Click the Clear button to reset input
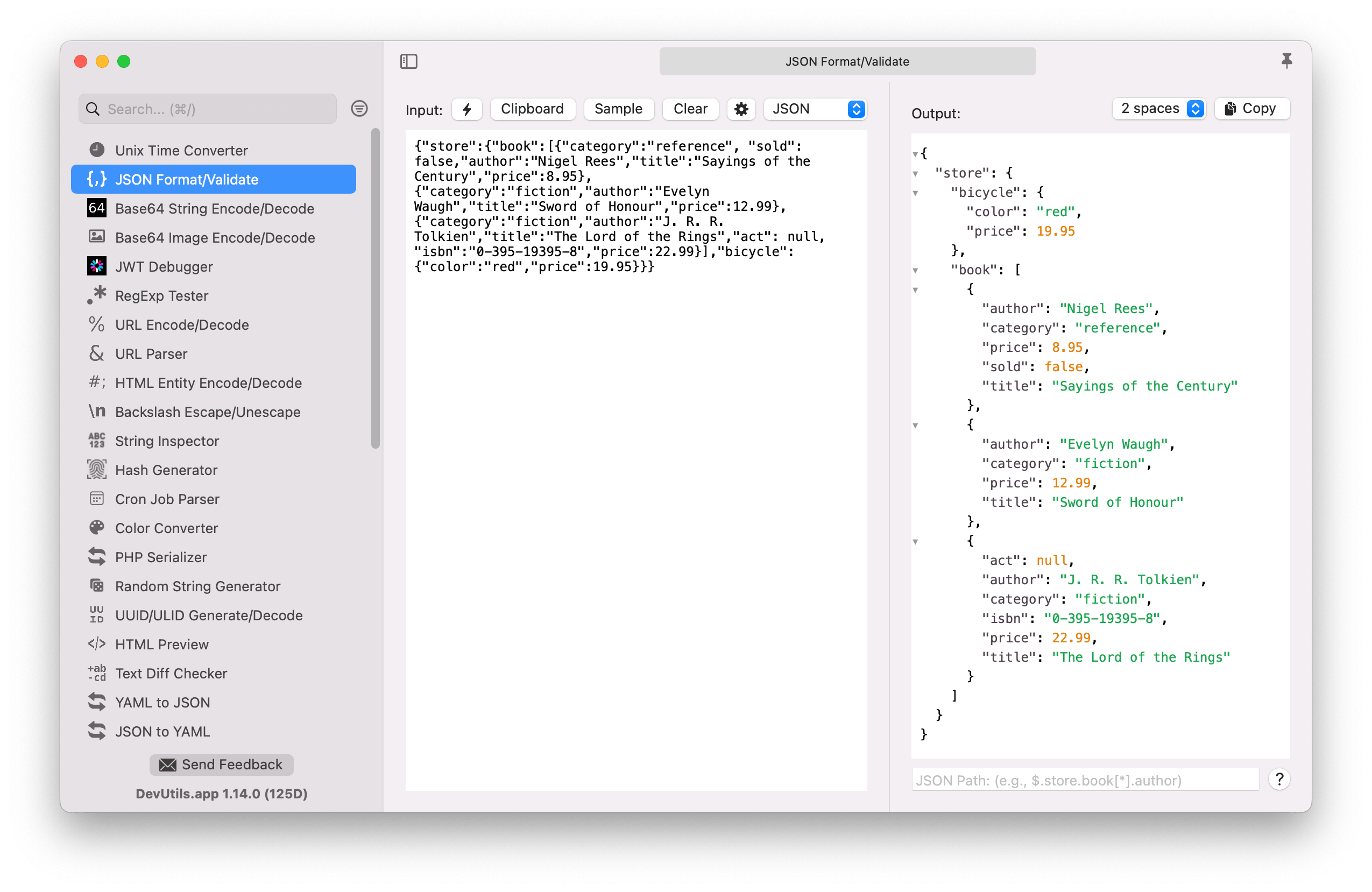Viewport: 1372px width, 892px height. [x=690, y=108]
